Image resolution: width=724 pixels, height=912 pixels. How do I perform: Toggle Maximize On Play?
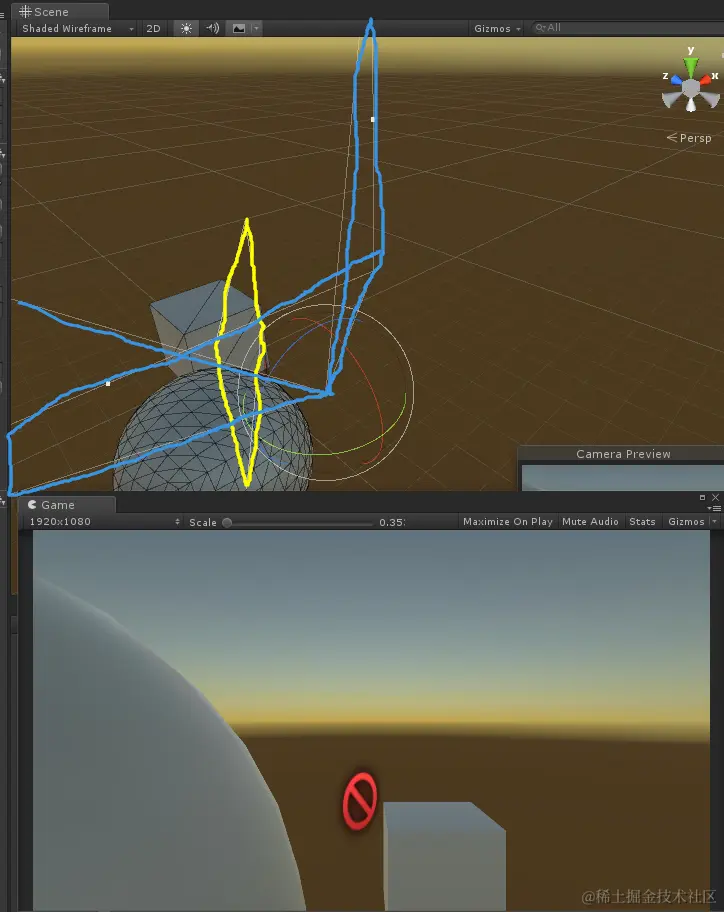coord(508,522)
